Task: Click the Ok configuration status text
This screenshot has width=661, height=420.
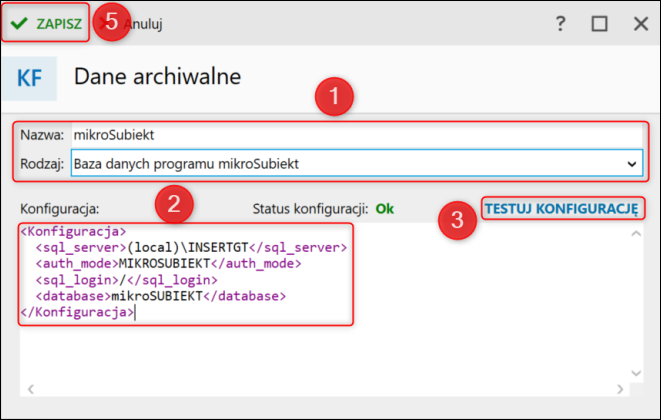Action: 384,209
